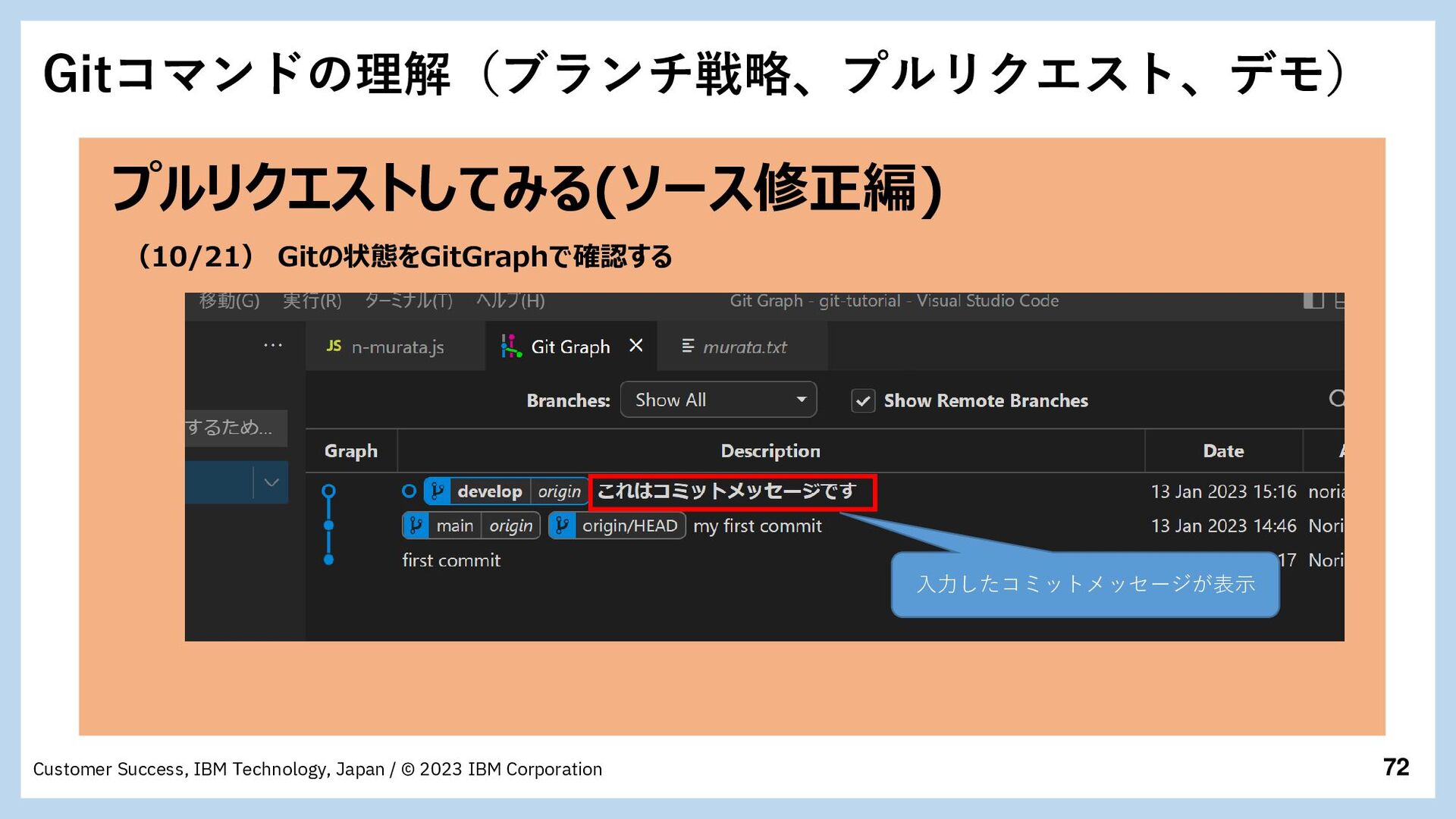Open the ターミナル(T) menu
The width and height of the screenshot is (1456, 819).
[409, 301]
